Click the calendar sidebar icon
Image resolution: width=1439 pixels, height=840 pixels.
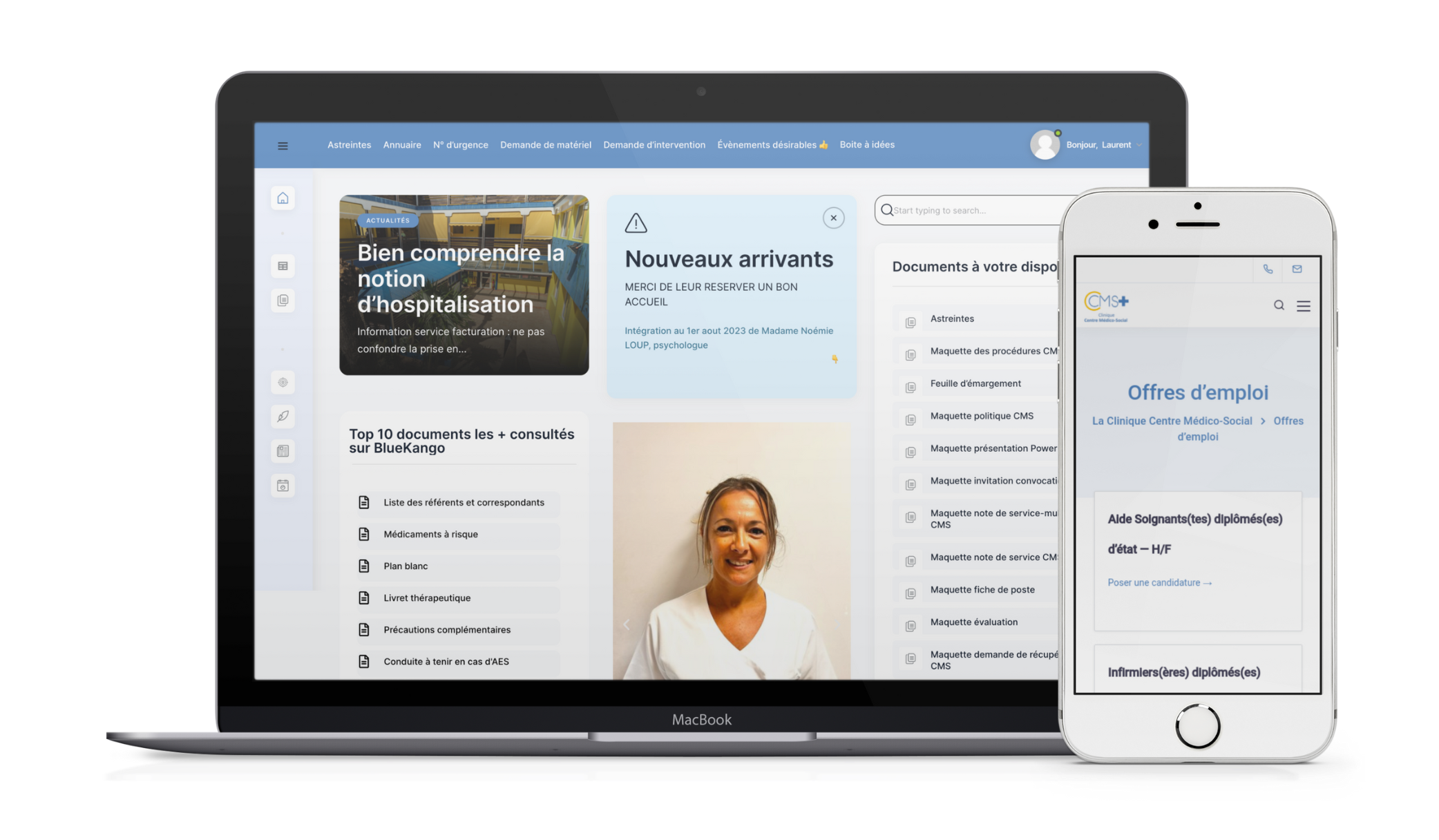(283, 486)
